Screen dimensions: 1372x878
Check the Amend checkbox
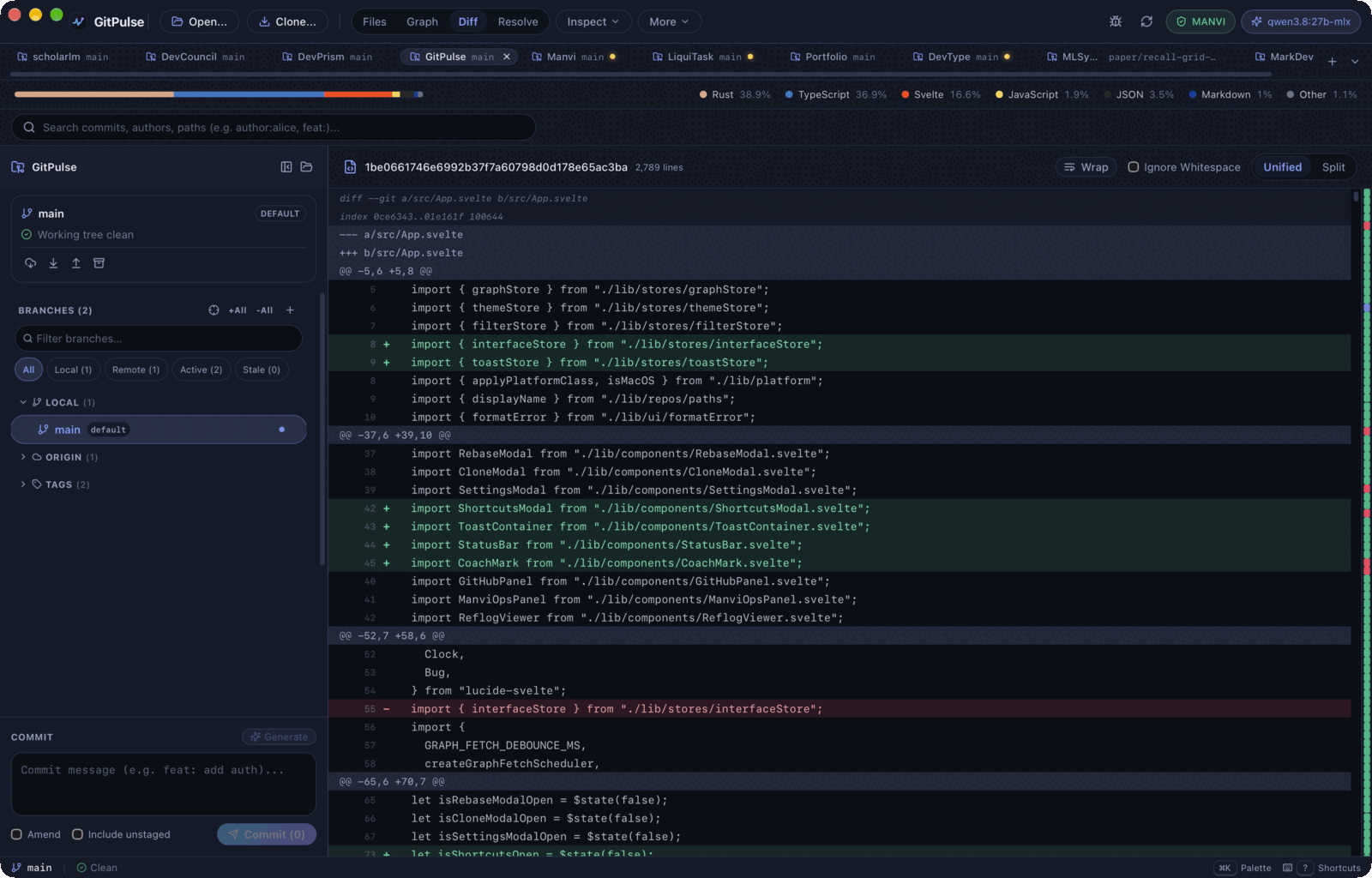point(16,834)
